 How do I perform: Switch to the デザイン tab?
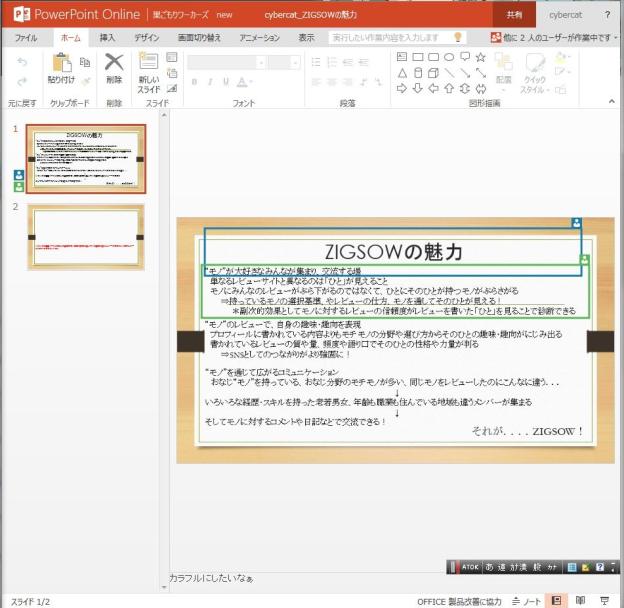coord(146,38)
